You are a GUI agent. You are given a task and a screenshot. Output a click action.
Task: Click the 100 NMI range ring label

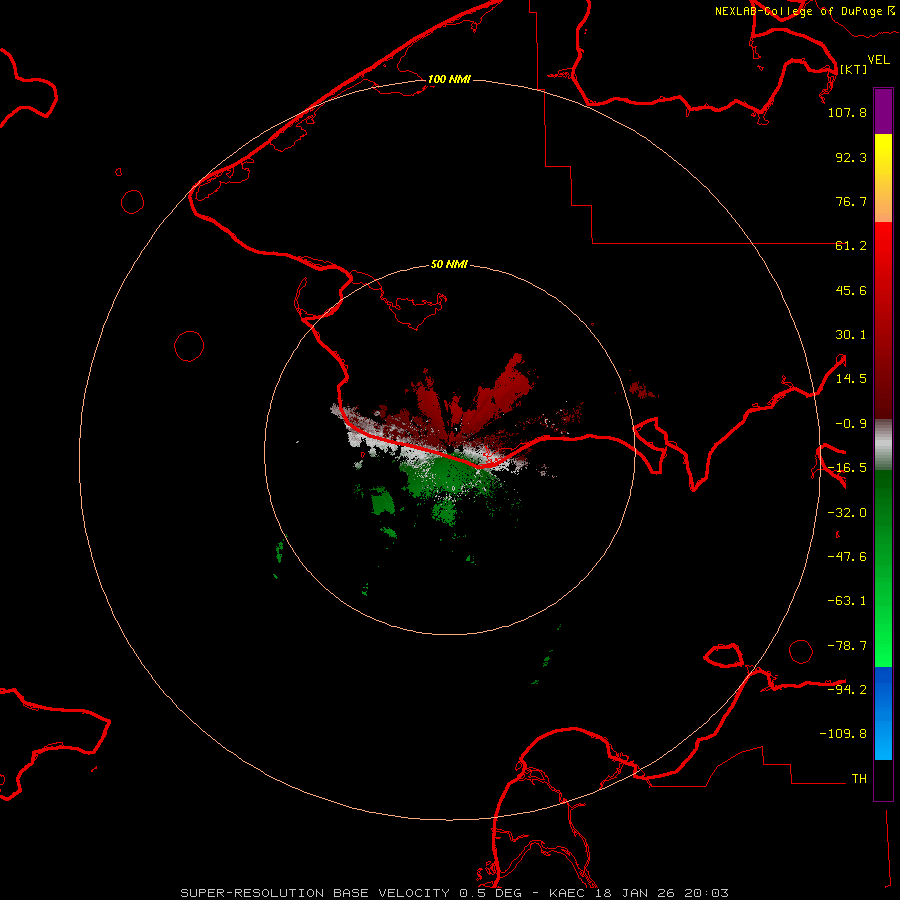[449, 79]
